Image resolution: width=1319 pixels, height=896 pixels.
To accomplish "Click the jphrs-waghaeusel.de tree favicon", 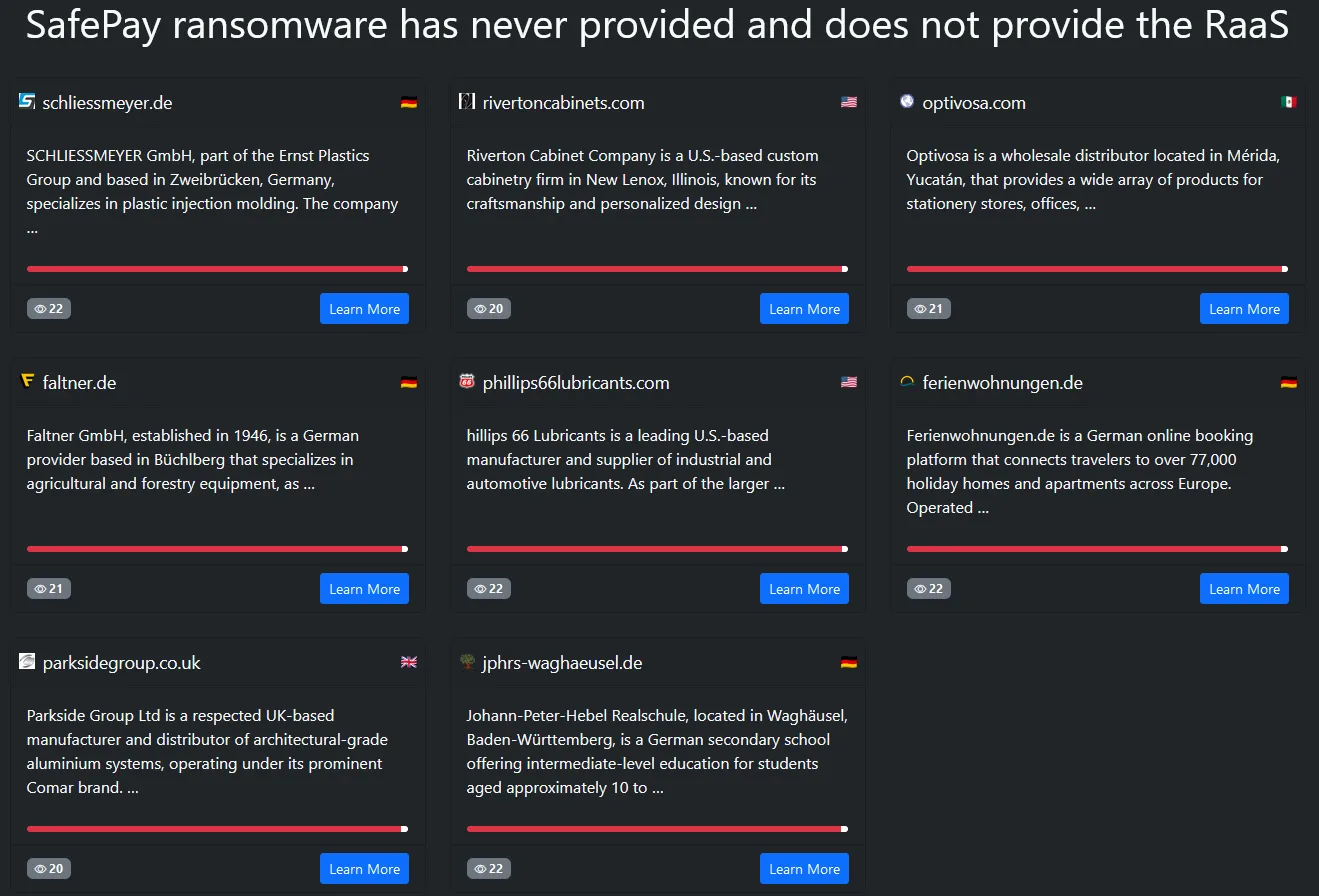I will pyautogui.click(x=467, y=661).
